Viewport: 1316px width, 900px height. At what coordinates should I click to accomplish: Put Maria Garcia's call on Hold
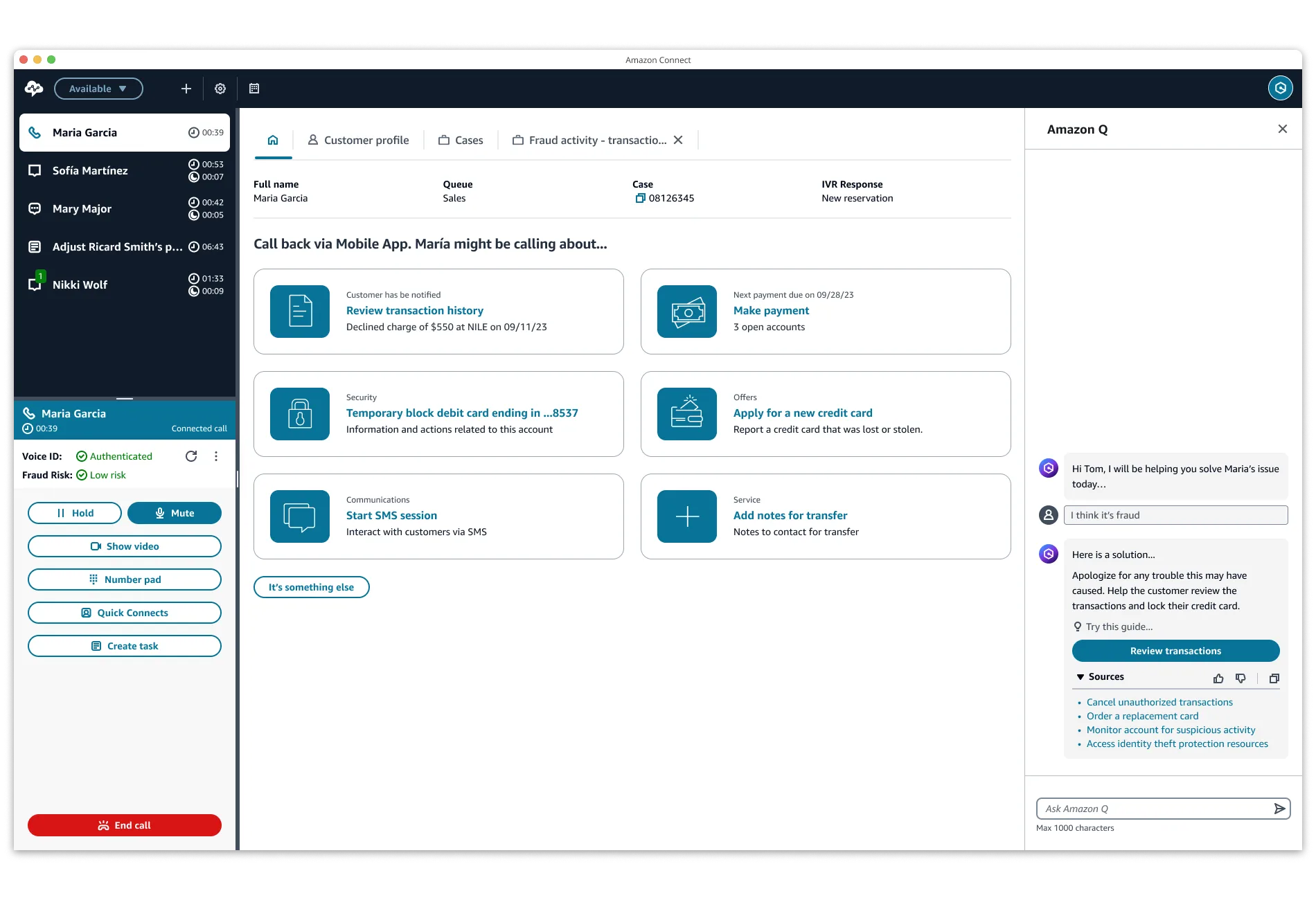click(x=75, y=513)
